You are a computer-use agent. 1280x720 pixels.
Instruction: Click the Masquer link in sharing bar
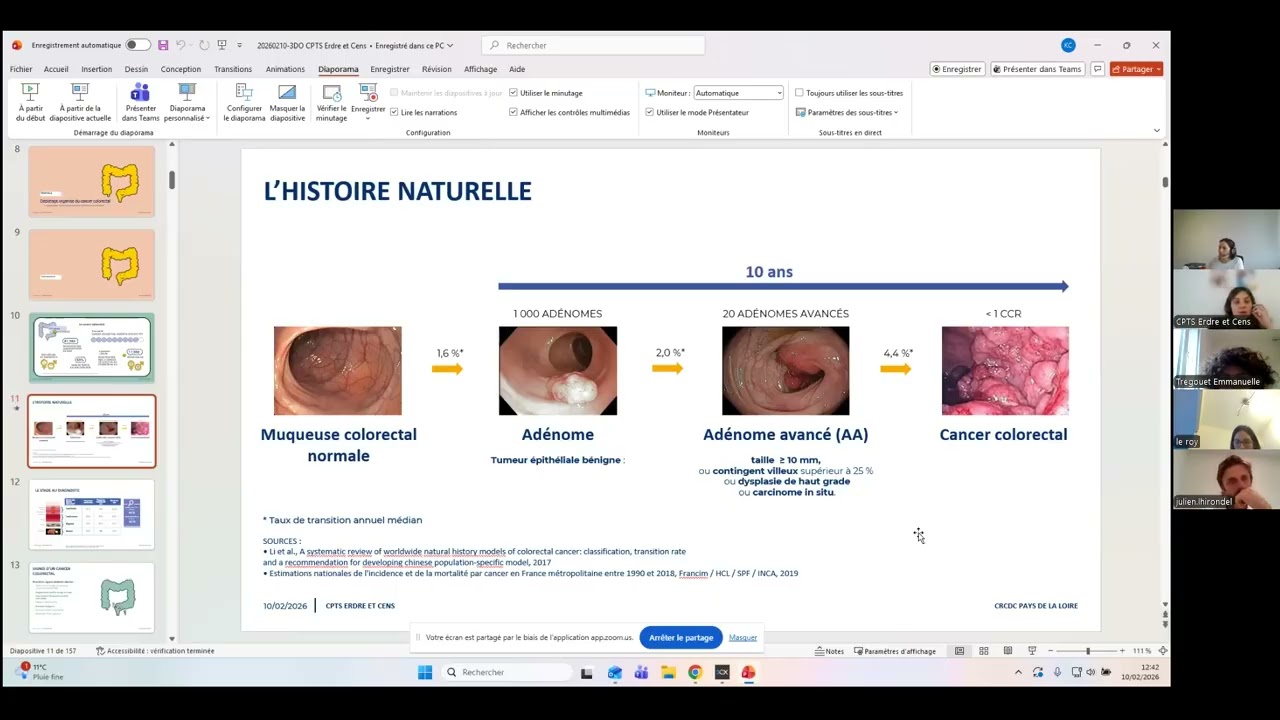[743, 637]
